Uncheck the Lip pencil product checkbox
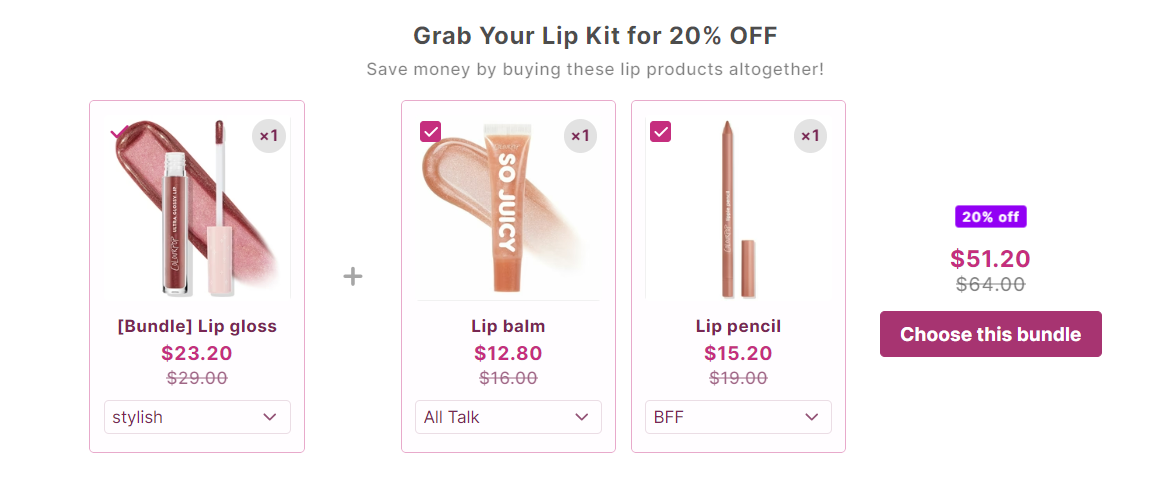The width and height of the screenshot is (1157, 488). pyautogui.click(x=660, y=132)
